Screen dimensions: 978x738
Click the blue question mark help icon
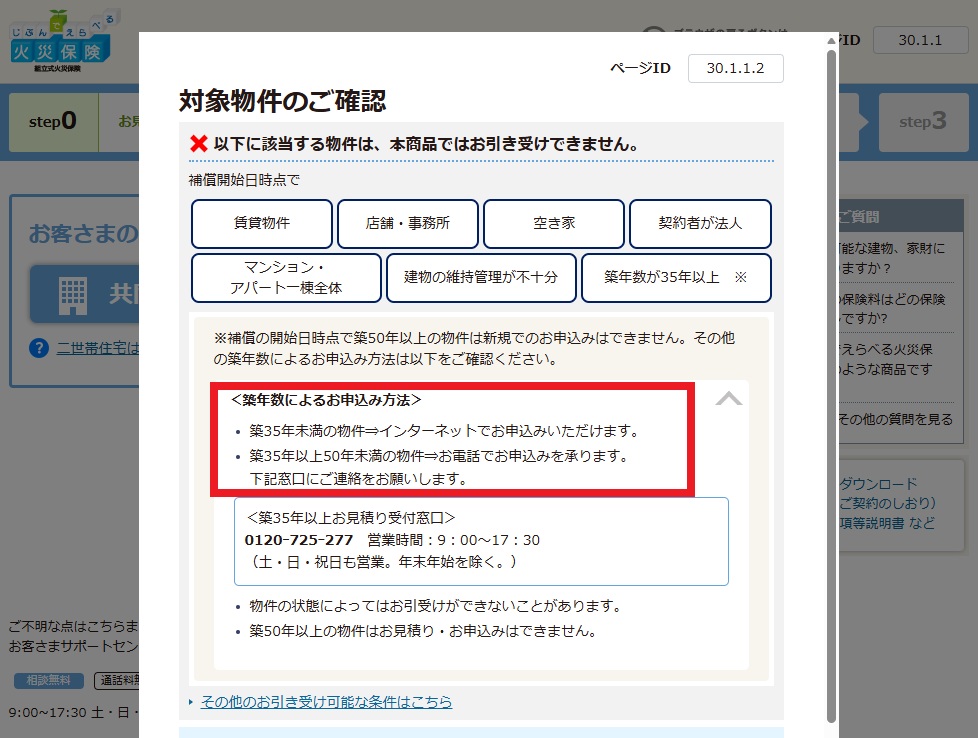point(39,348)
